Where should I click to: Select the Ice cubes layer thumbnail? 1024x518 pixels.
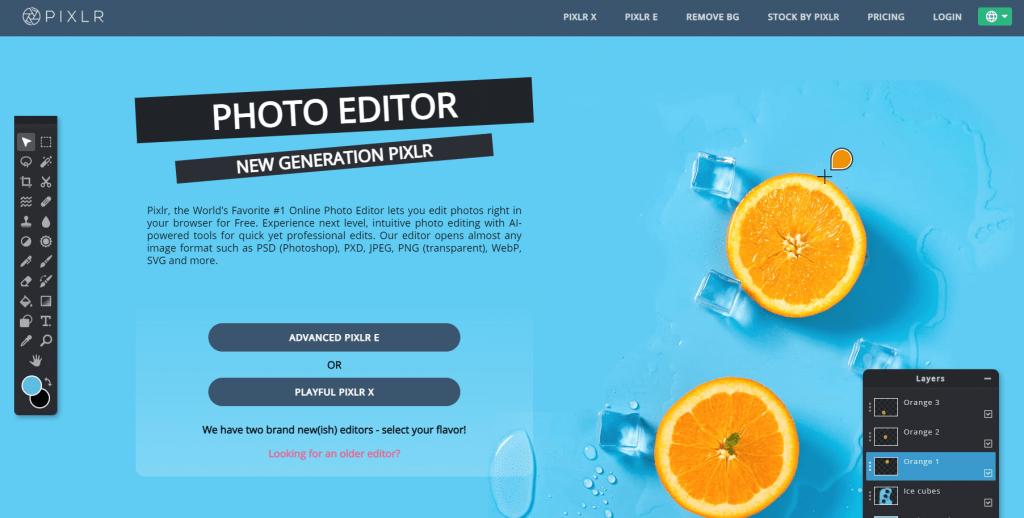click(886, 496)
